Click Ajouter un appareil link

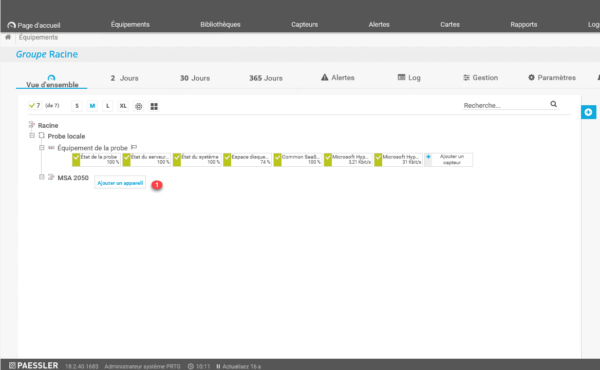[120, 183]
